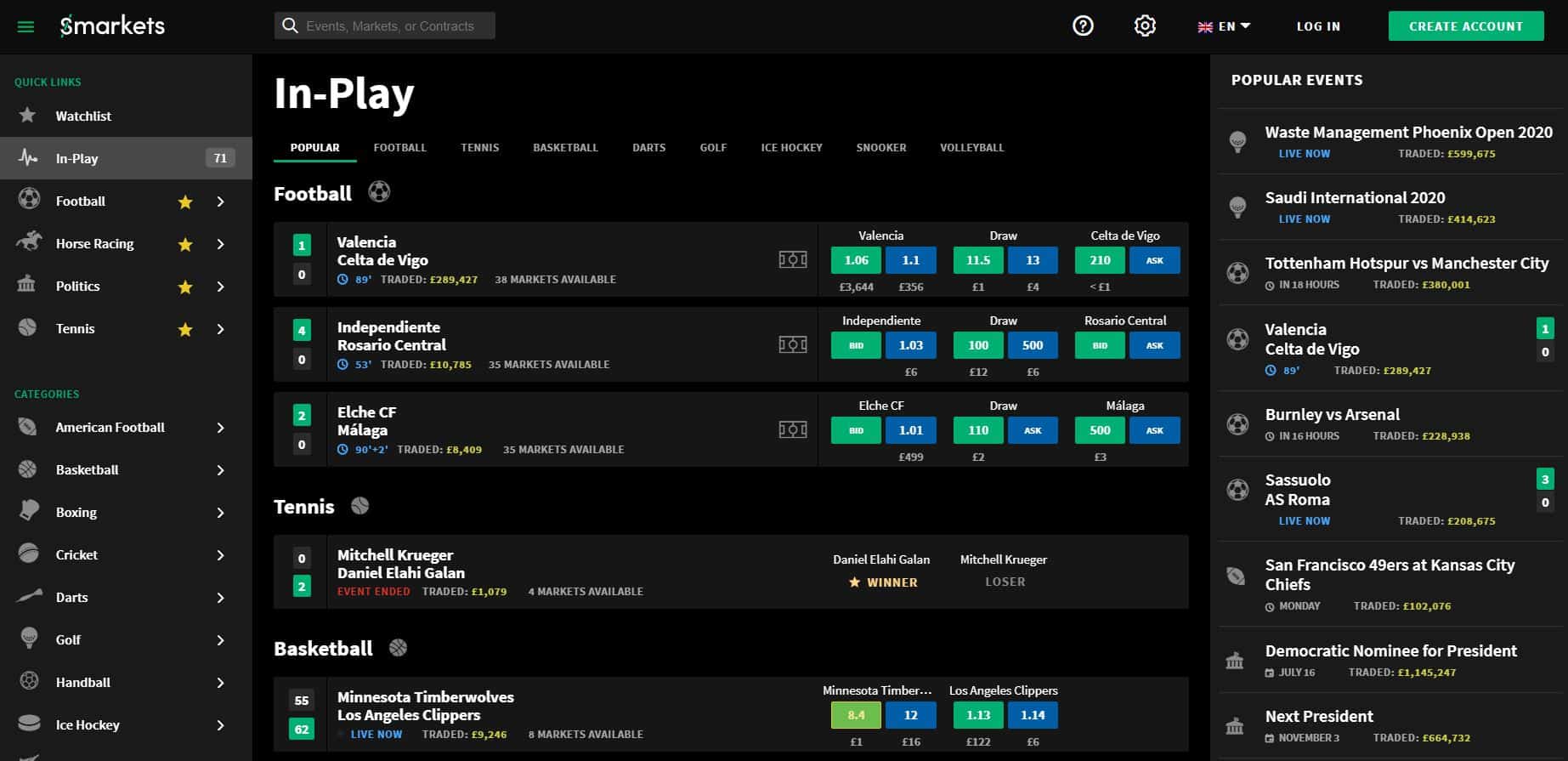Image resolution: width=1568 pixels, height=761 pixels.
Task: Click the American Football icon in categories
Action: point(28,427)
